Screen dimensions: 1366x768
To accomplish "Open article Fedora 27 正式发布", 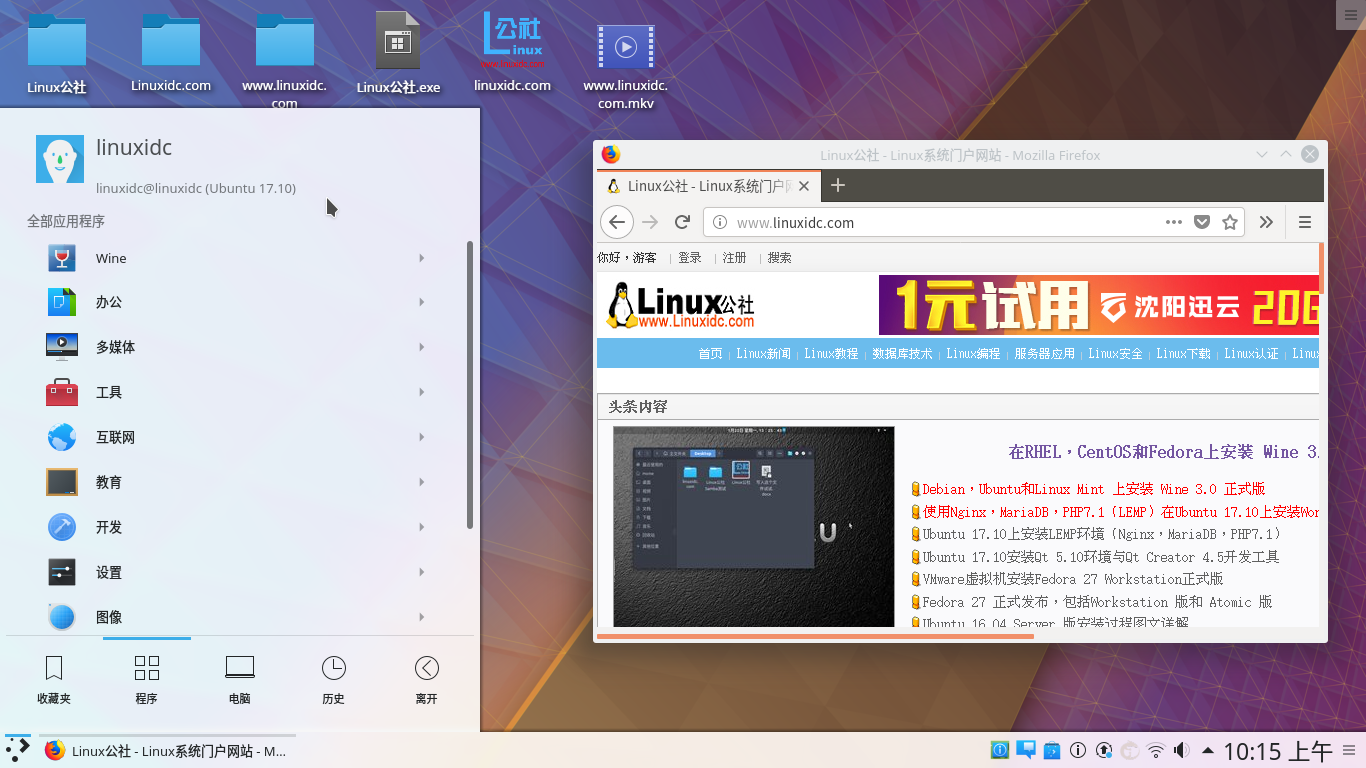I will tap(1097, 602).
